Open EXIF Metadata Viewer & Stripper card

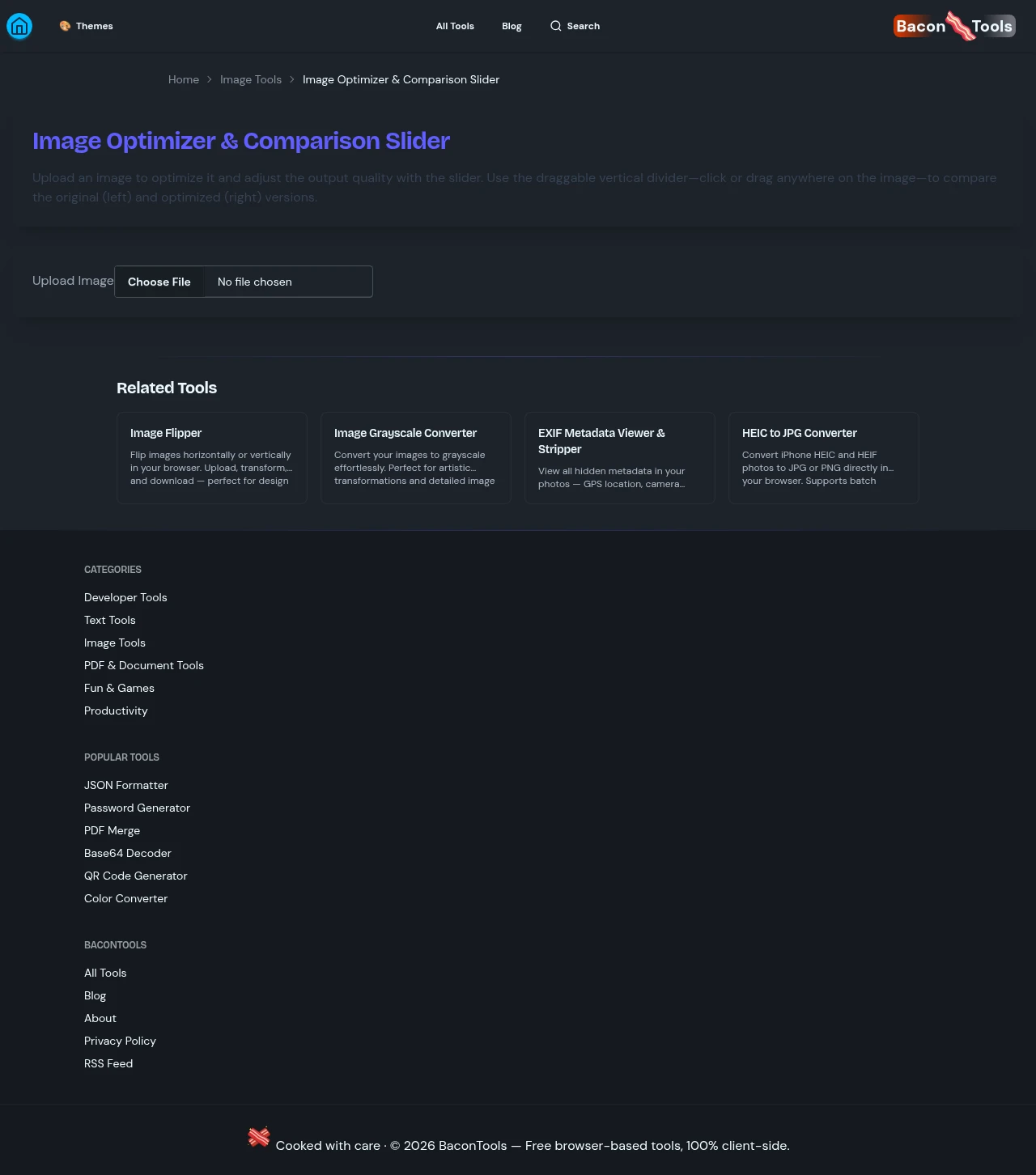pyautogui.click(x=620, y=457)
